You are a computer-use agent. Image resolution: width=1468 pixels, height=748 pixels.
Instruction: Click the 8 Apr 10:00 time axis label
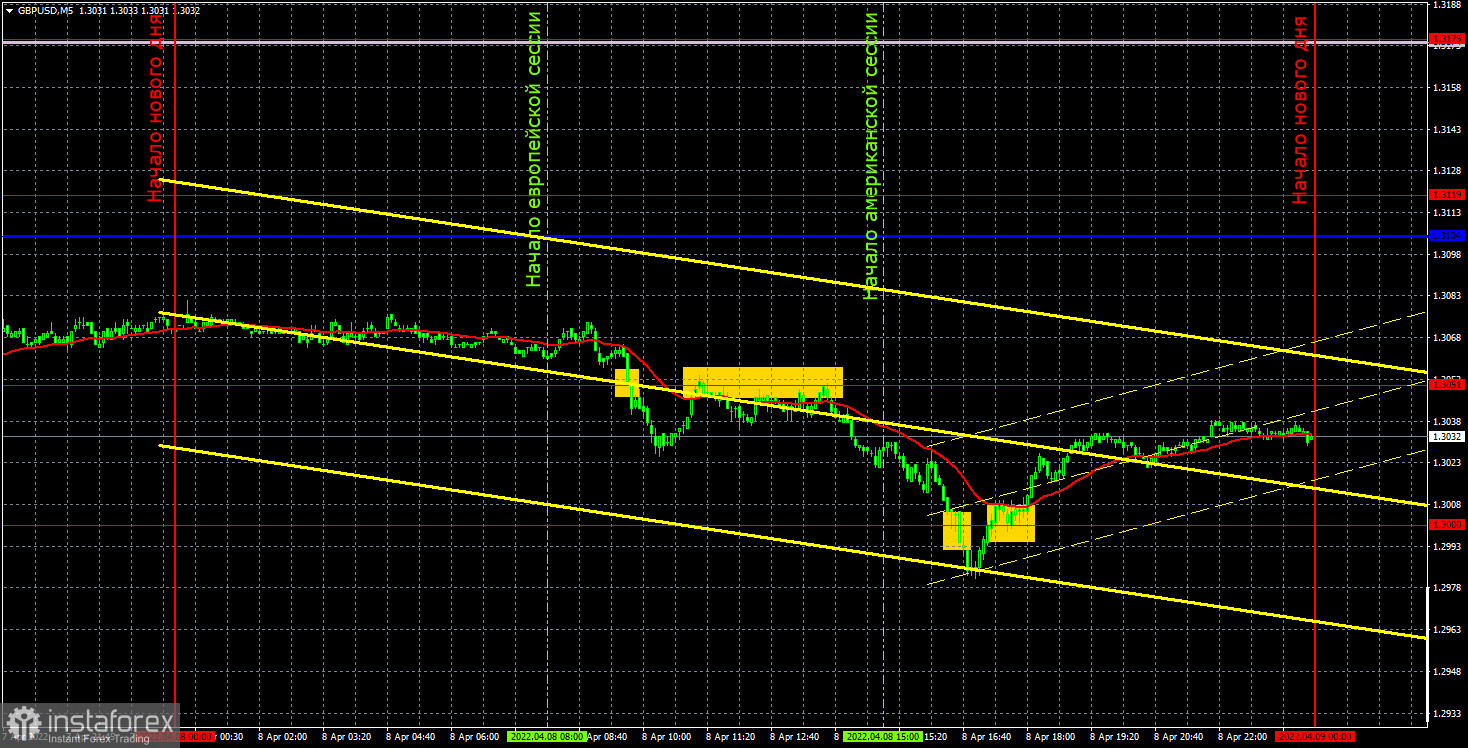(664, 736)
